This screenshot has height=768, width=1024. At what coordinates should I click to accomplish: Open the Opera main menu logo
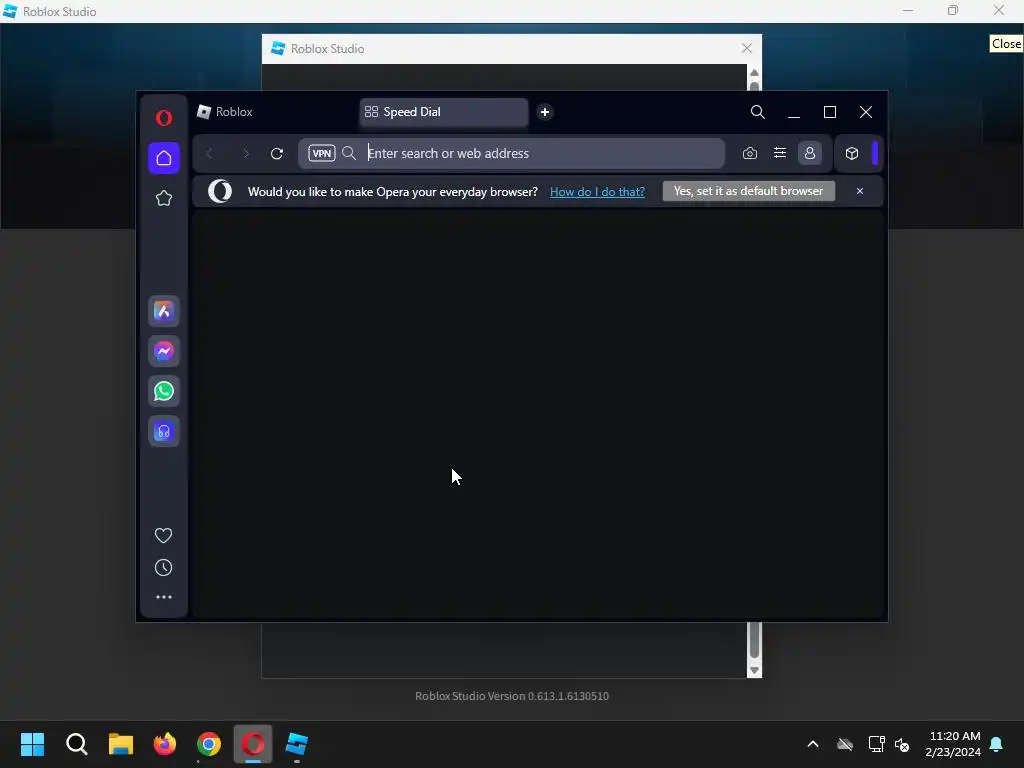click(x=164, y=118)
